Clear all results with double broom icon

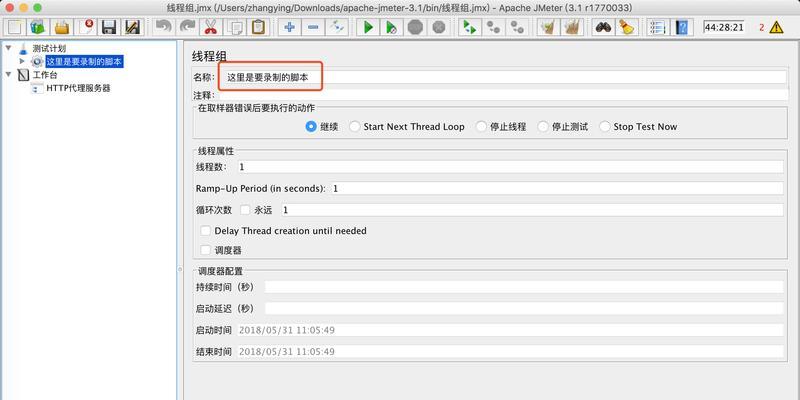tap(572, 27)
